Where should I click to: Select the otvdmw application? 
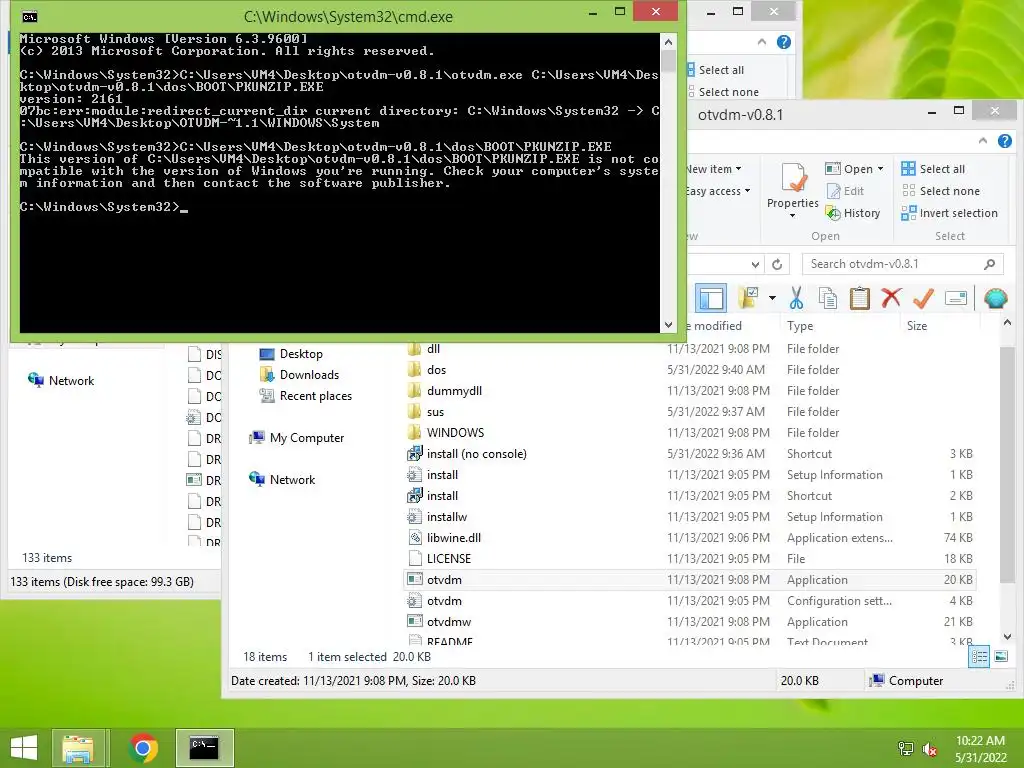449,622
